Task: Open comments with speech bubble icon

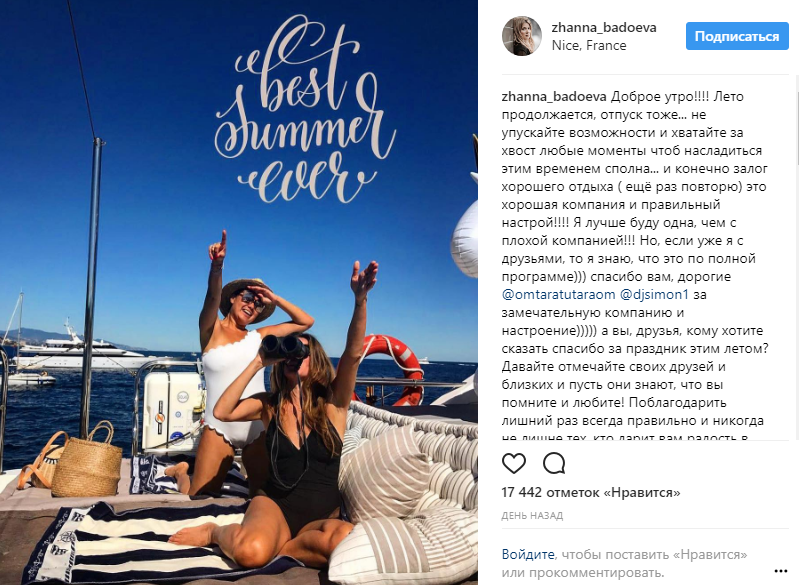Action: [554, 463]
